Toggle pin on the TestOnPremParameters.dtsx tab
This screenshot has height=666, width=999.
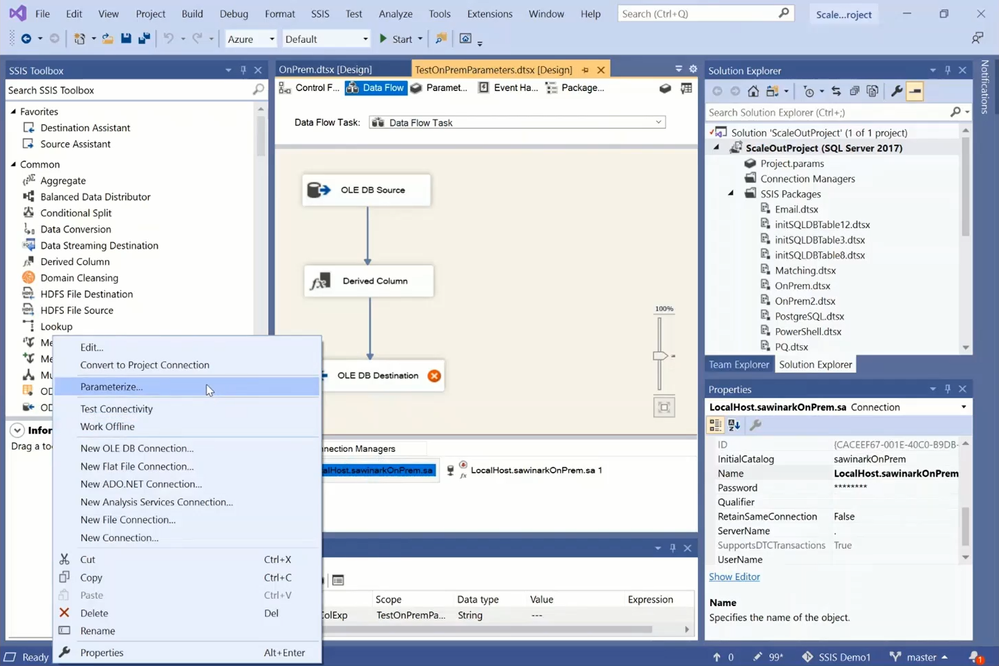(585, 69)
